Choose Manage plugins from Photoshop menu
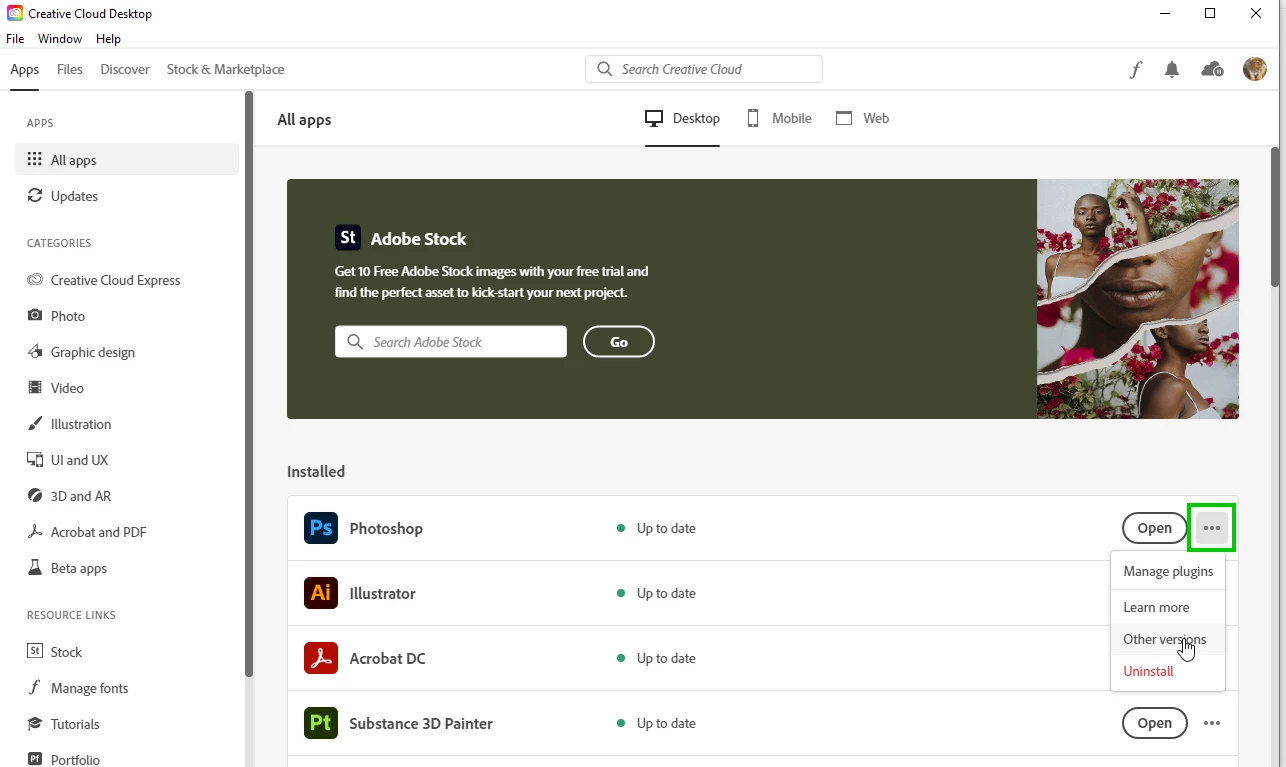The width and height of the screenshot is (1286, 767). [1168, 572]
